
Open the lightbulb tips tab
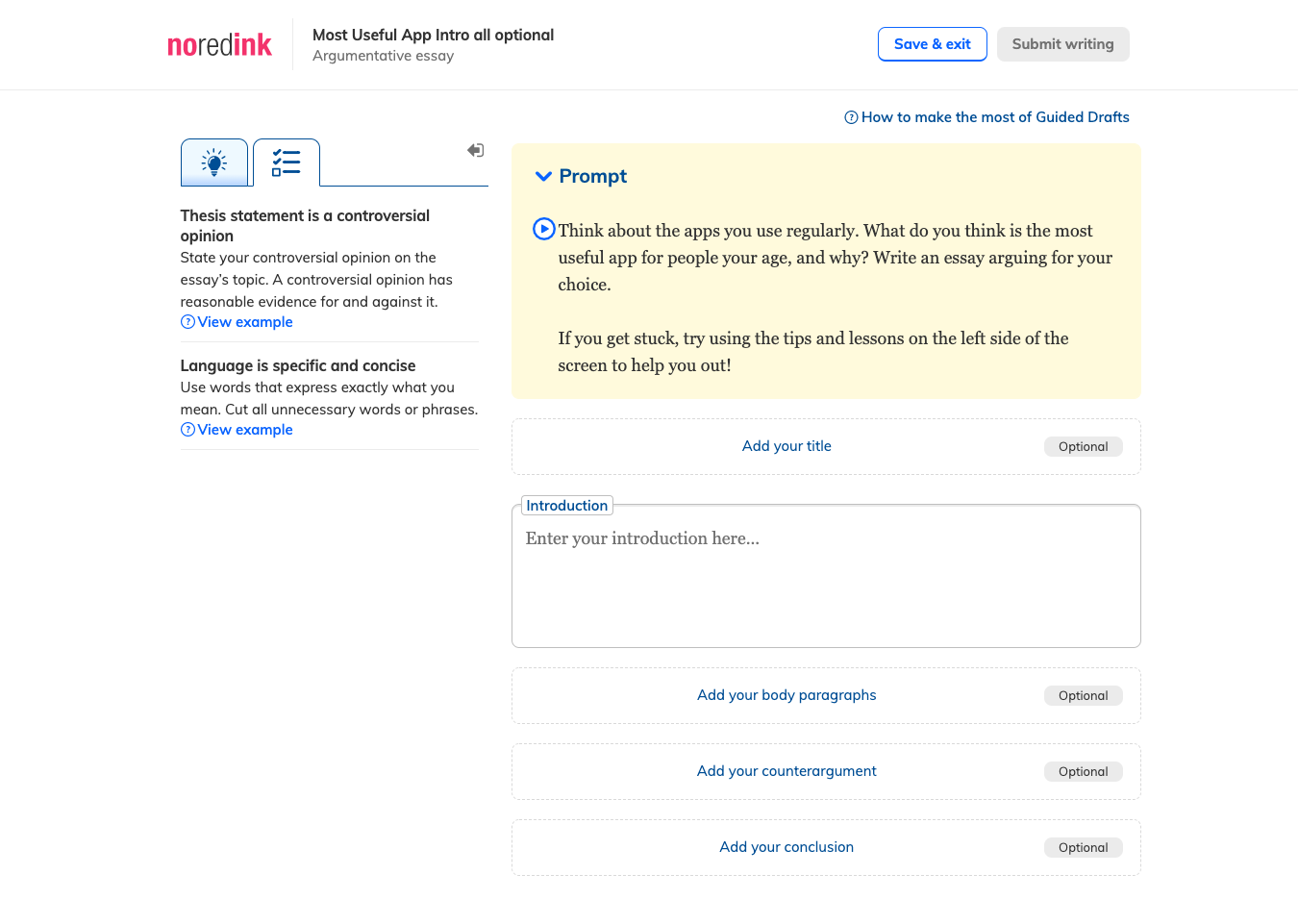coord(214,162)
